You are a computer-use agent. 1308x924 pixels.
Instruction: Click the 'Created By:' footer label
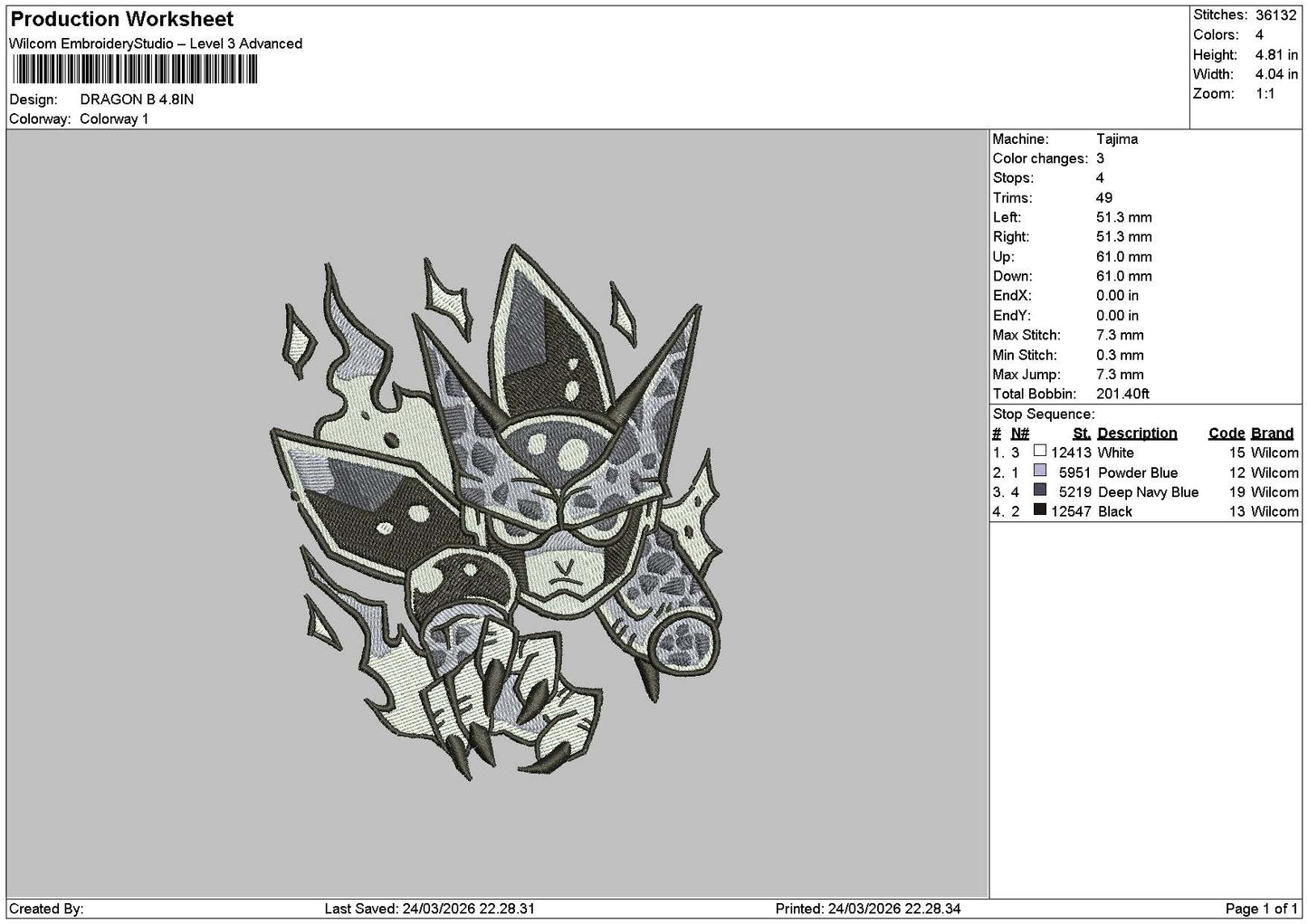(46, 909)
